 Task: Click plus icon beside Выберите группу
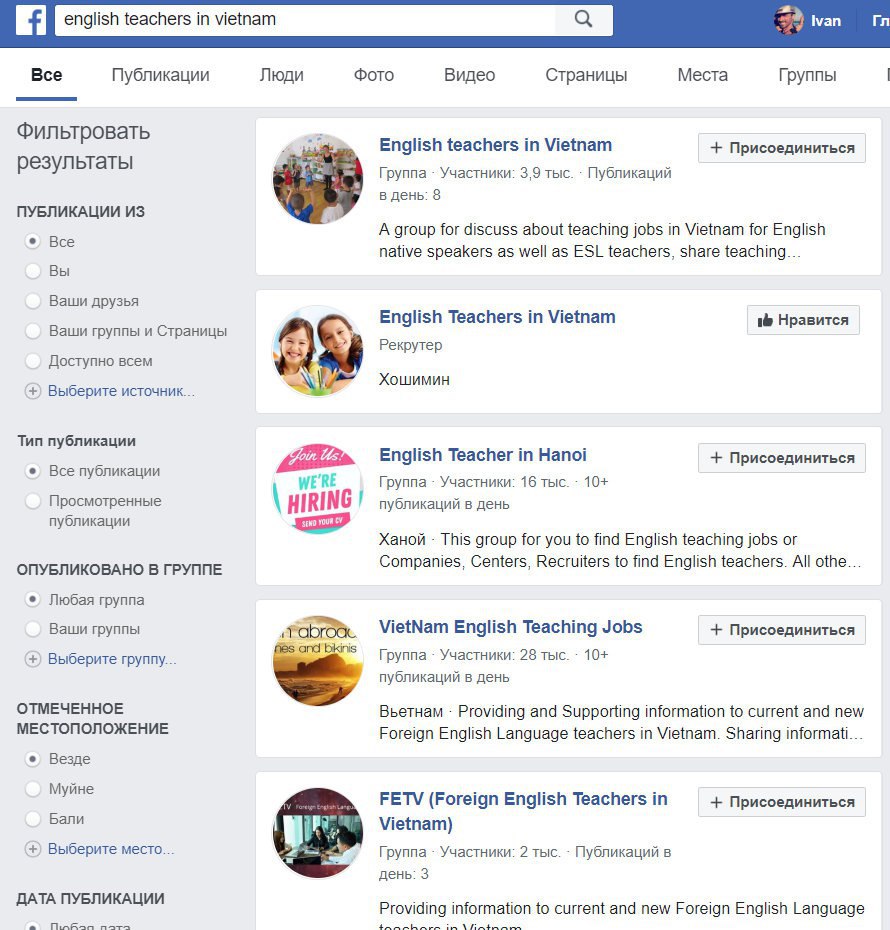tap(33, 659)
